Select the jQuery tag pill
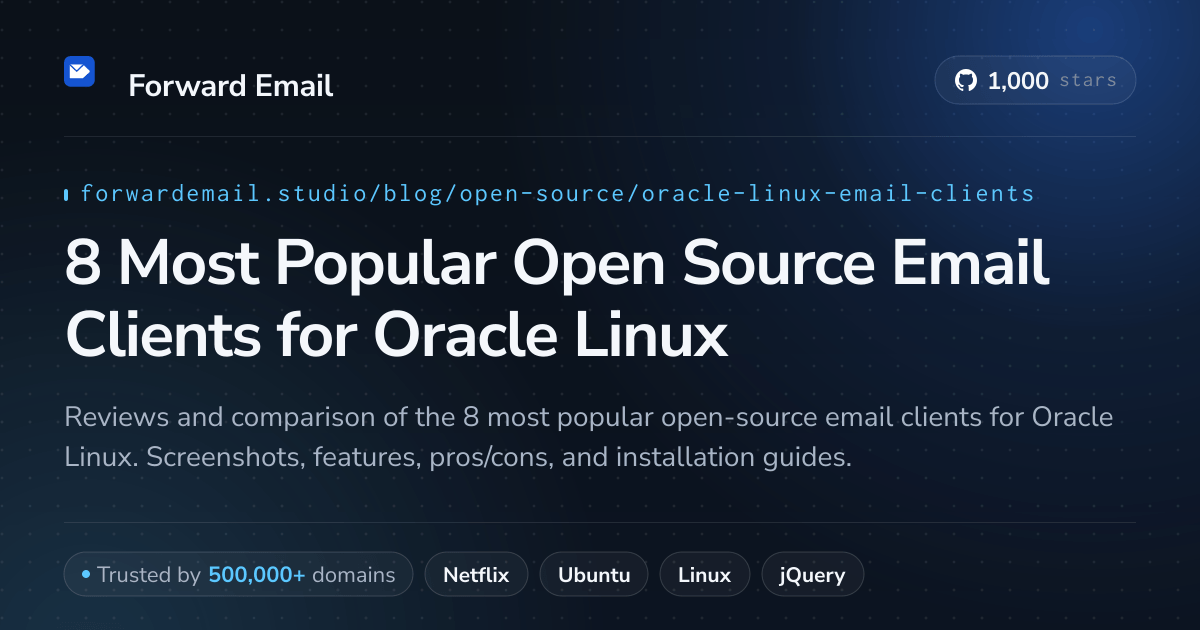1200x630 pixels. click(x=812, y=575)
